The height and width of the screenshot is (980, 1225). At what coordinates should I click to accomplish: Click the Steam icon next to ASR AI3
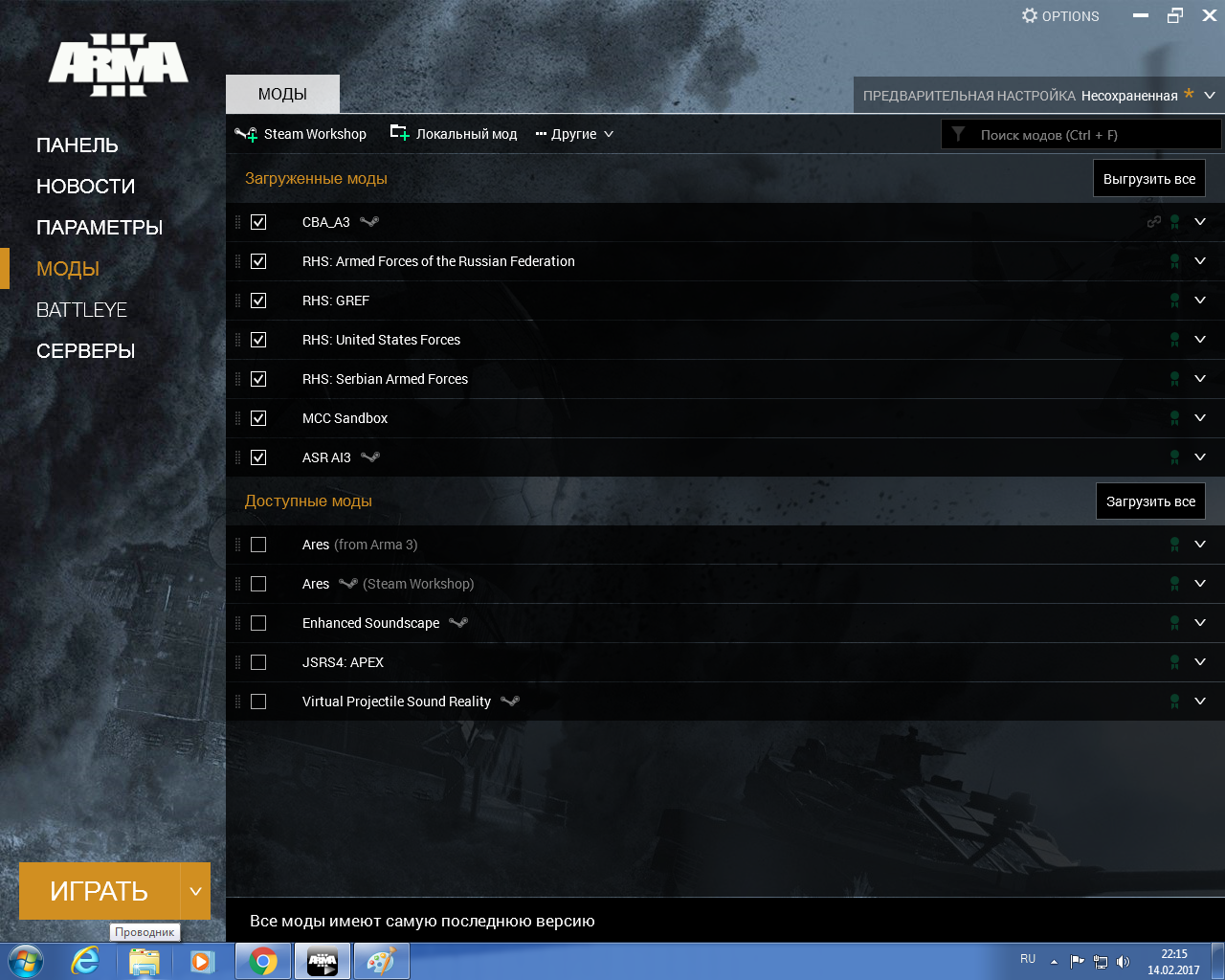[370, 457]
